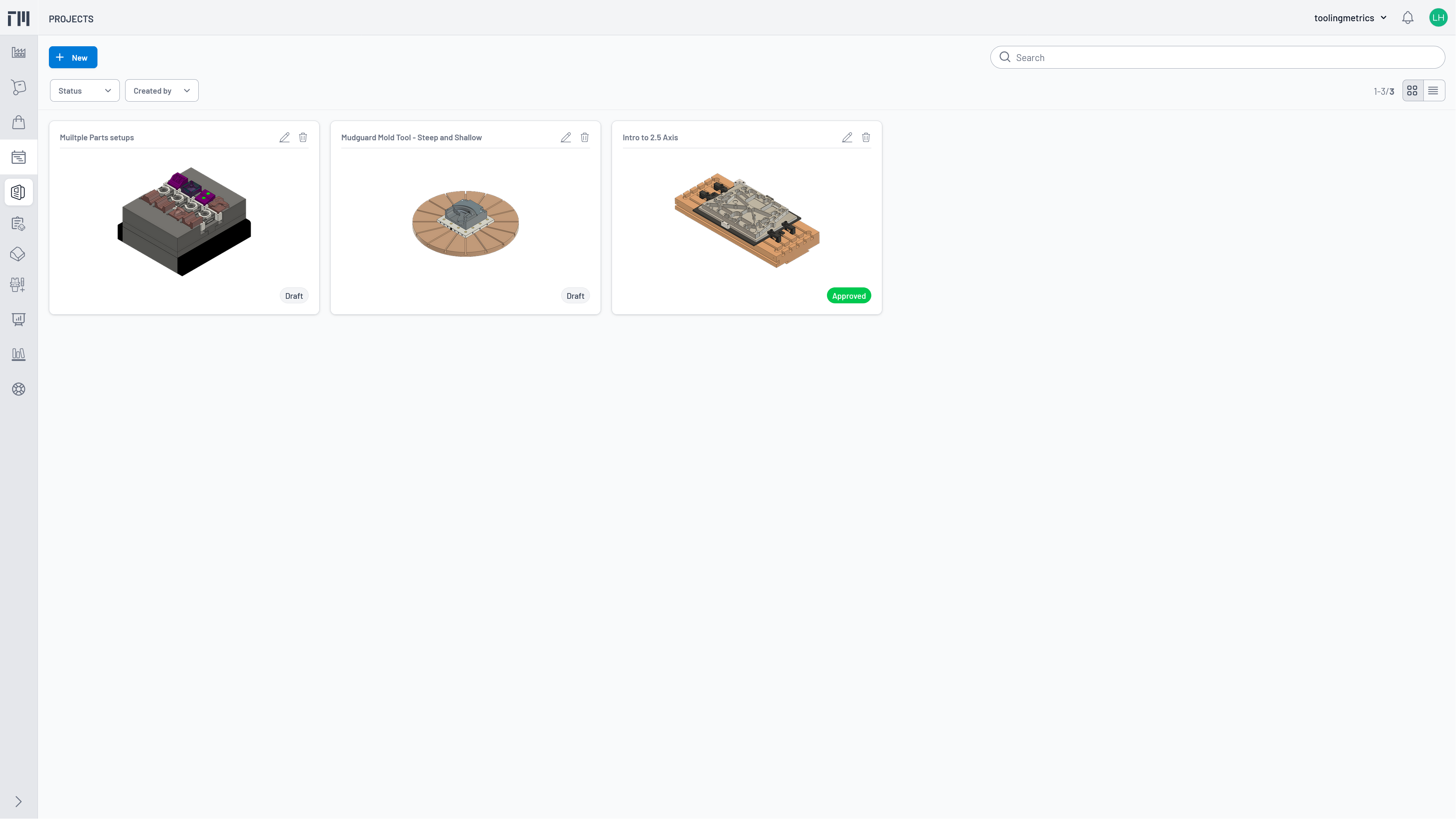Click the Approved status badge
1456x819 pixels.
(x=849, y=296)
